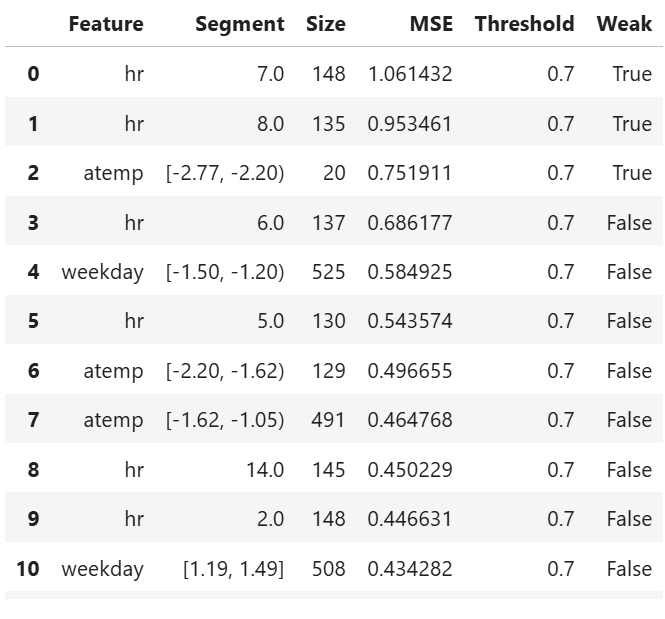
Task: Click the atemp cell in row 2
Action: tap(113, 173)
